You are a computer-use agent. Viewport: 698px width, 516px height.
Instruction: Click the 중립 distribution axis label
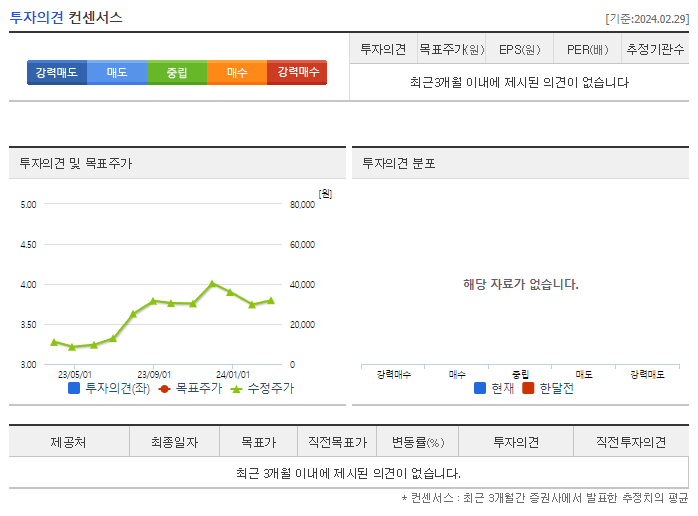pos(520,374)
